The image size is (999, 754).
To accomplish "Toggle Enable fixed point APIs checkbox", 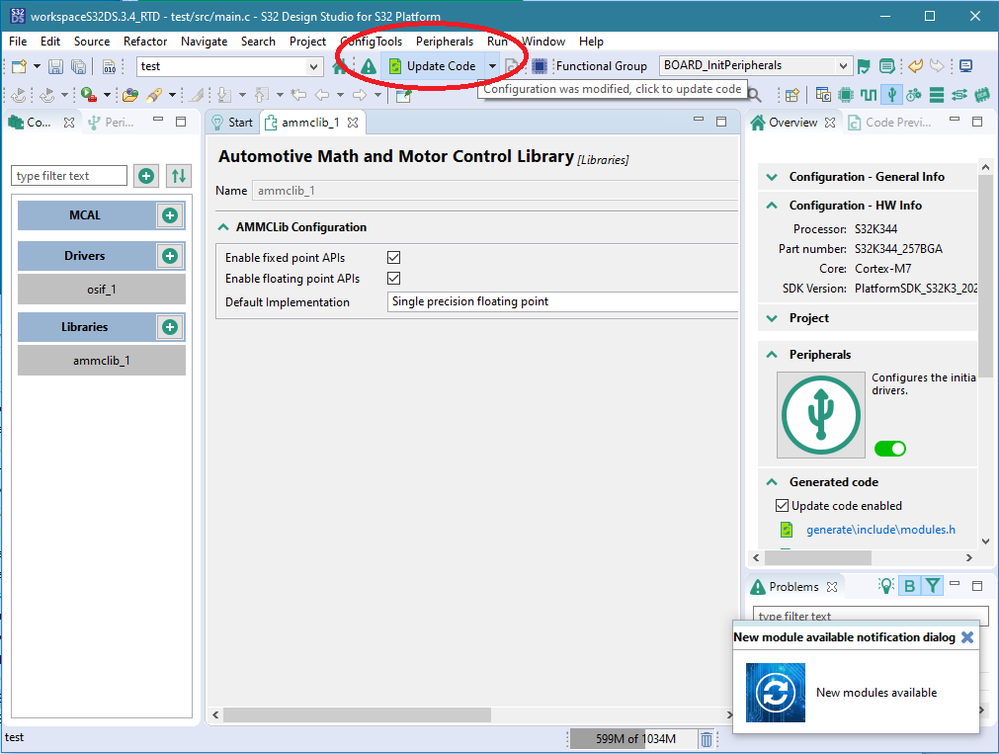I will 394,257.
